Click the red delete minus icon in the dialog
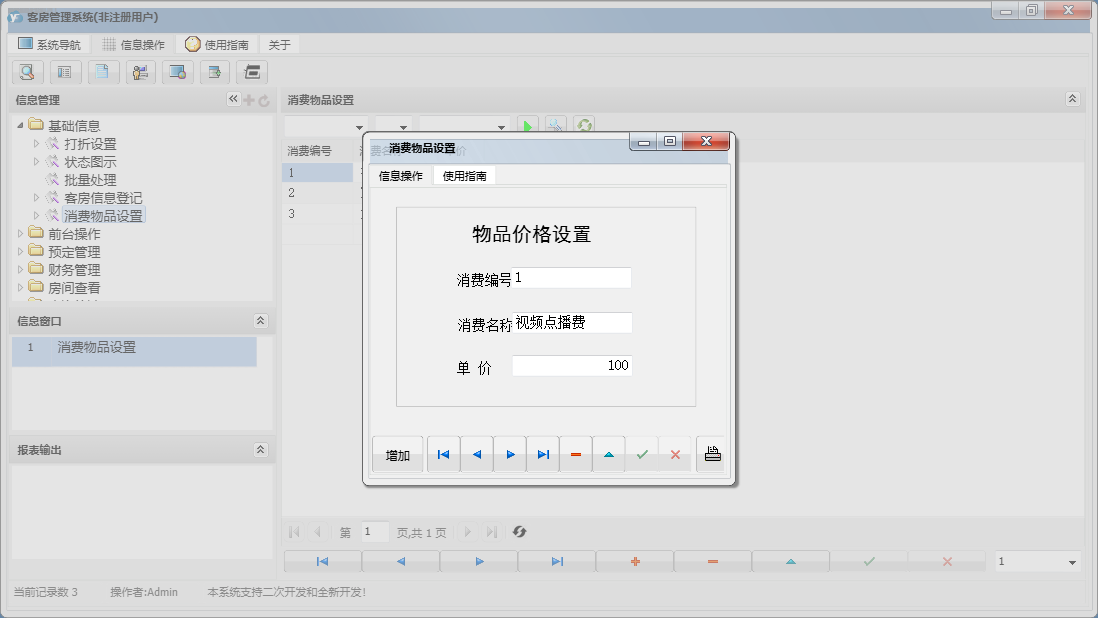Image resolution: width=1098 pixels, height=618 pixels. (x=576, y=453)
